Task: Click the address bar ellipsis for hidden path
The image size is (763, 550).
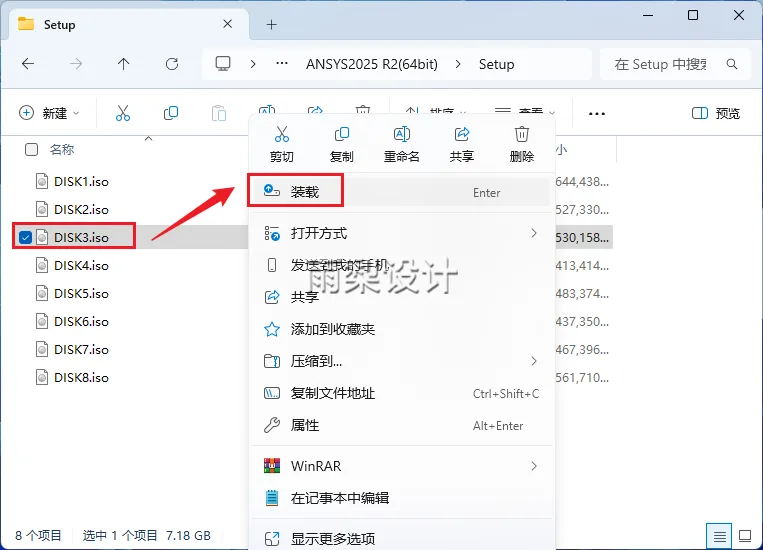Action: coord(282,64)
